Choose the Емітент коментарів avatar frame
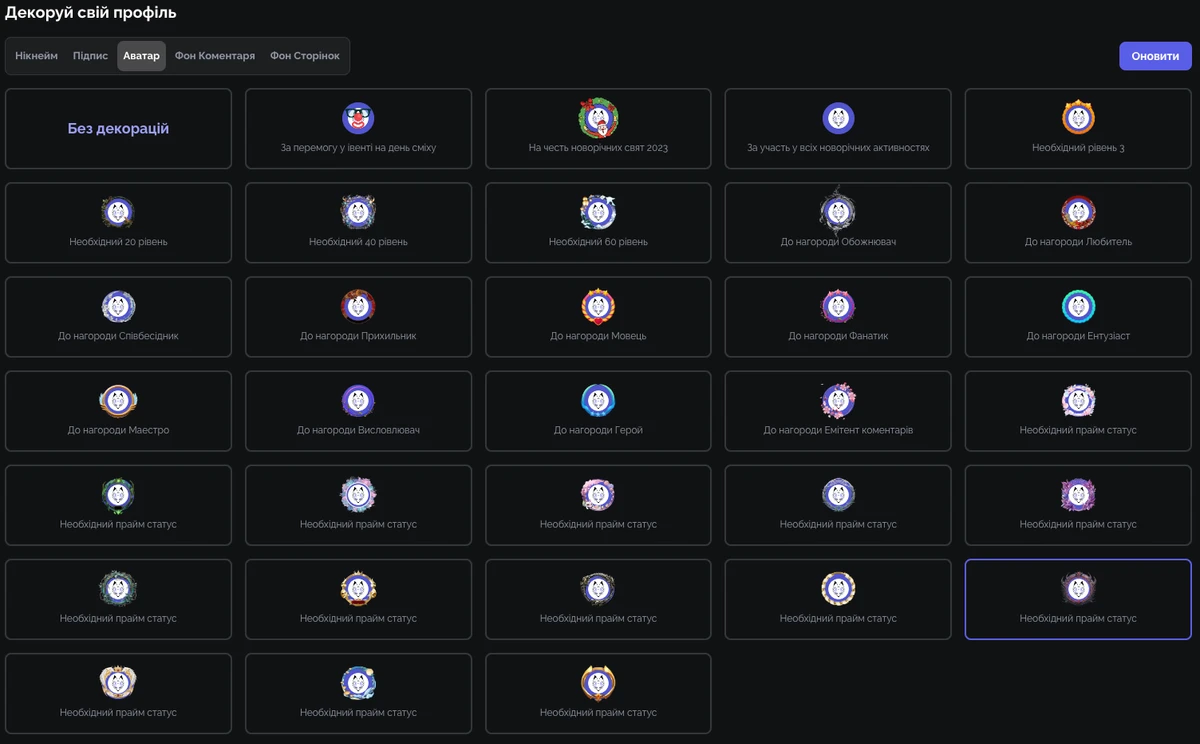The image size is (1200, 744). click(838, 410)
